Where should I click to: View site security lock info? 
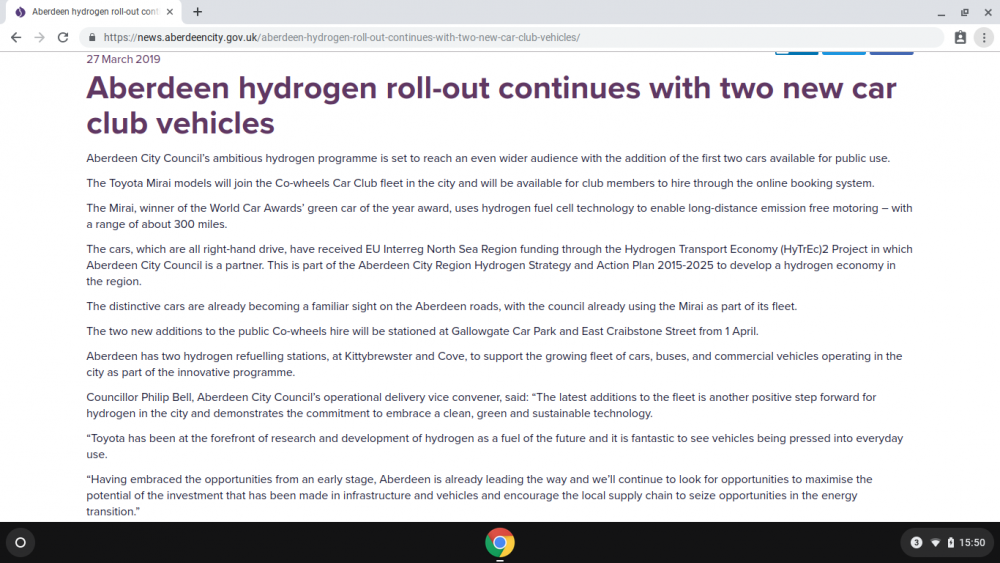(x=92, y=38)
